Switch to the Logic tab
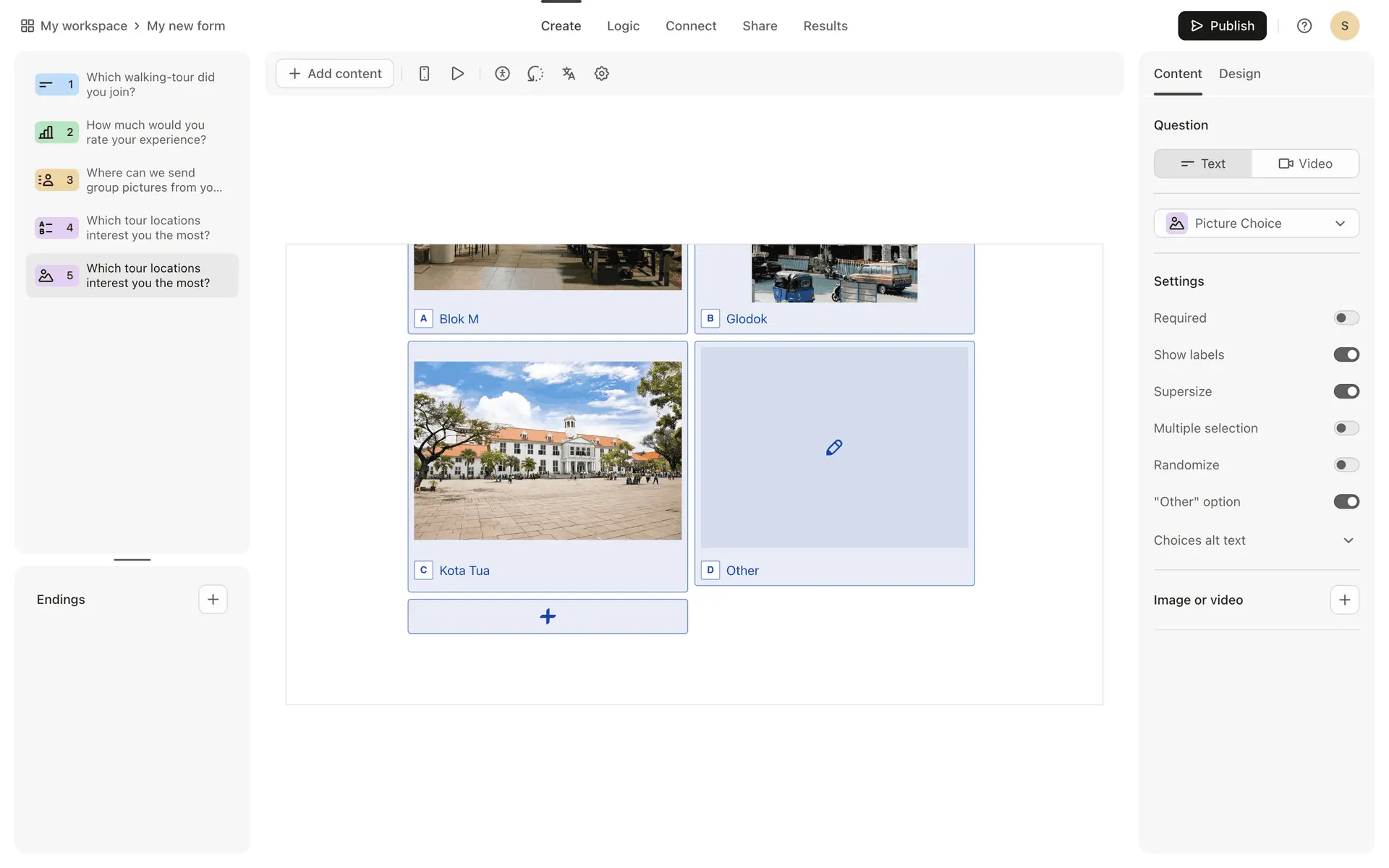This screenshot has height=868, width=1389. [x=623, y=26]
